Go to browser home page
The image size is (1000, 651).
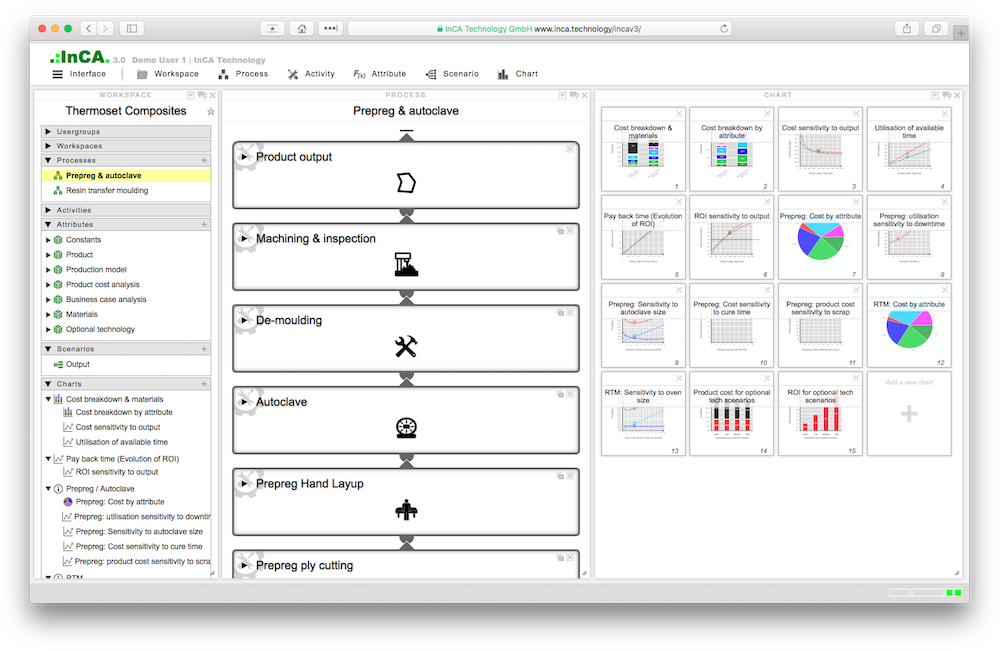coord(302,29)
